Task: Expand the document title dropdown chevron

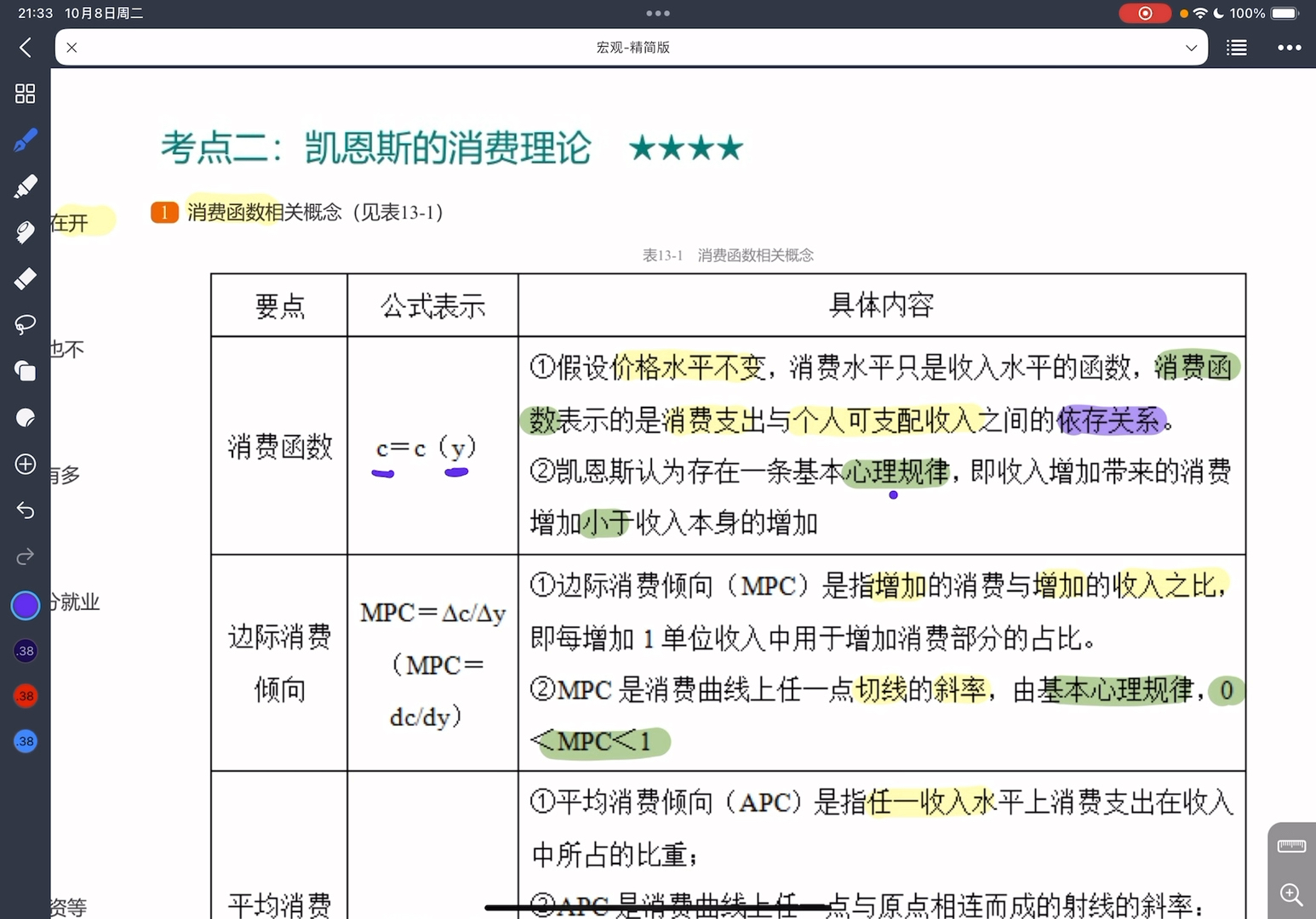Action: click(1191, 48)
